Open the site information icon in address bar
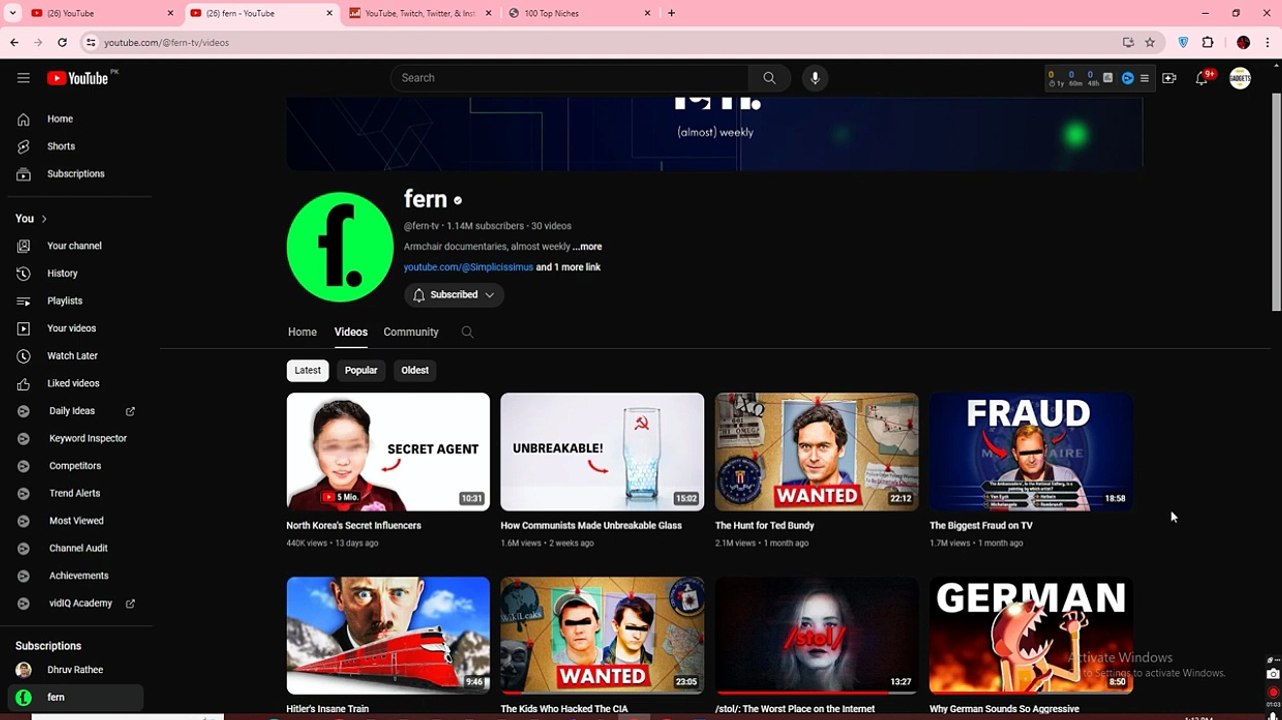This screenshot has height=720, width=1282. 90,42
